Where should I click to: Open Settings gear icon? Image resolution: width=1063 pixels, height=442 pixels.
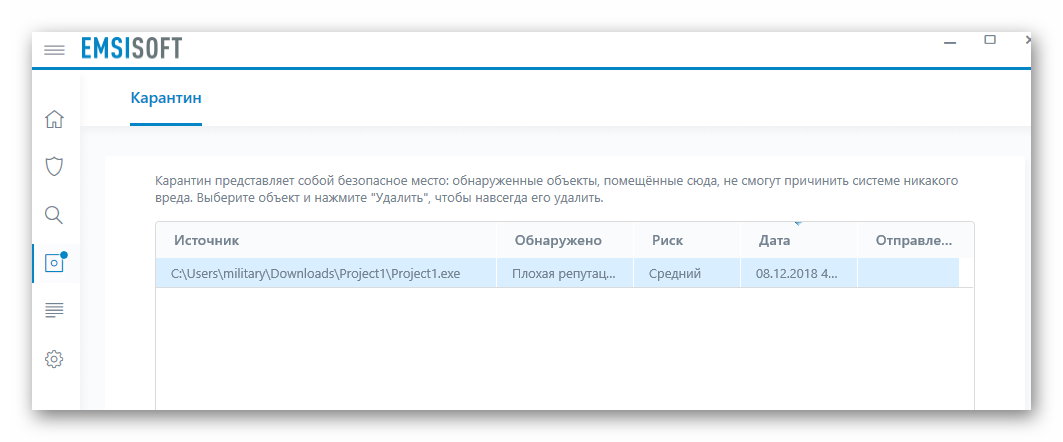click(54, 359)
